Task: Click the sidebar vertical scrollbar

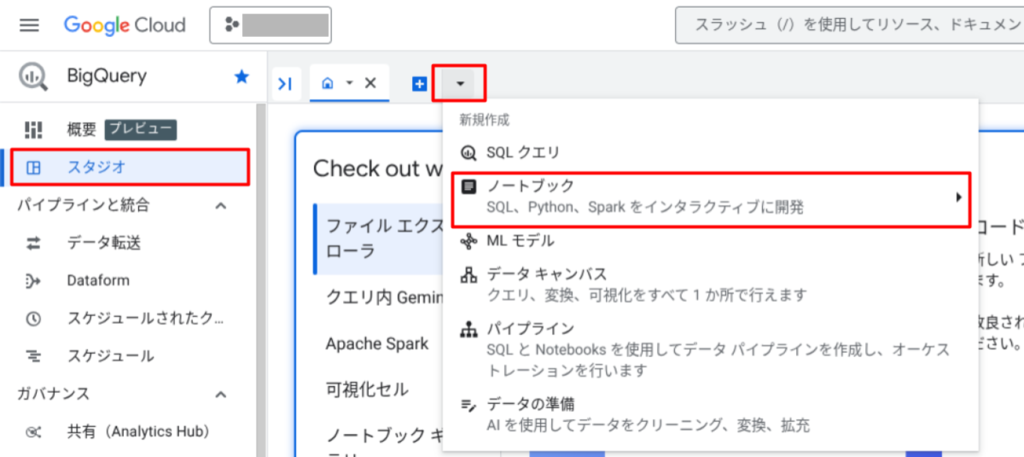Action: [261, 279]
